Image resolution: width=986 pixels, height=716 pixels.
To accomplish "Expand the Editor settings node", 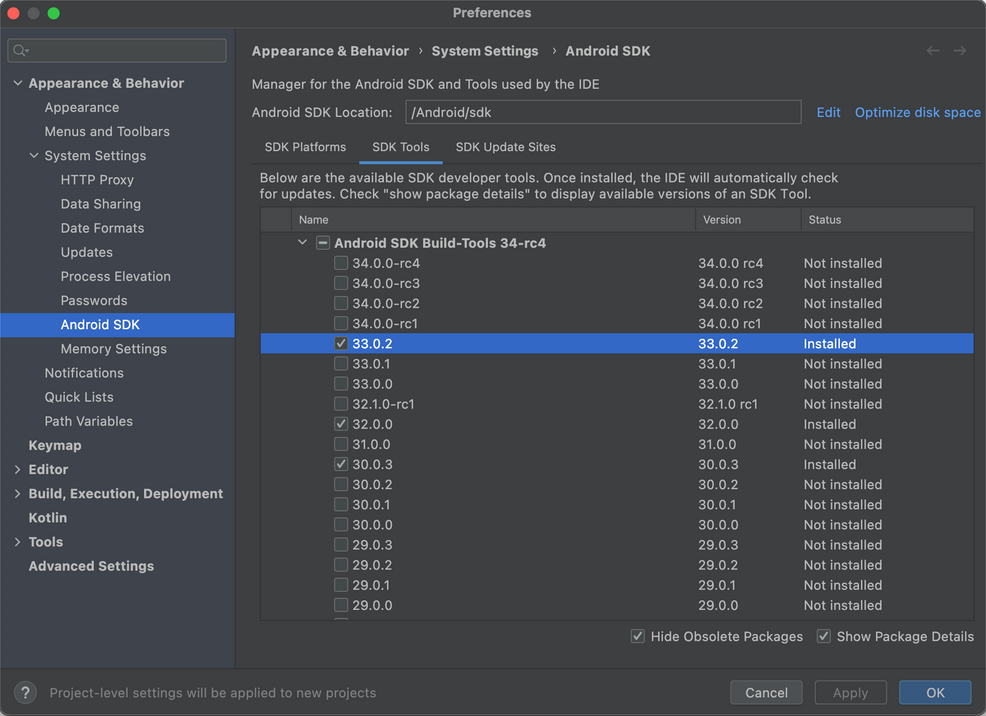I will (x=18, y=470).
